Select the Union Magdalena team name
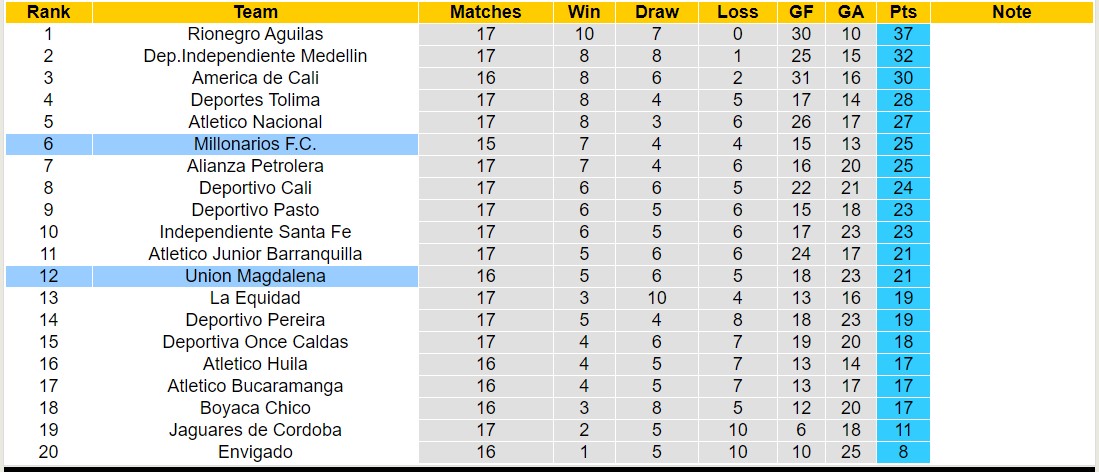 pos(255,276)
